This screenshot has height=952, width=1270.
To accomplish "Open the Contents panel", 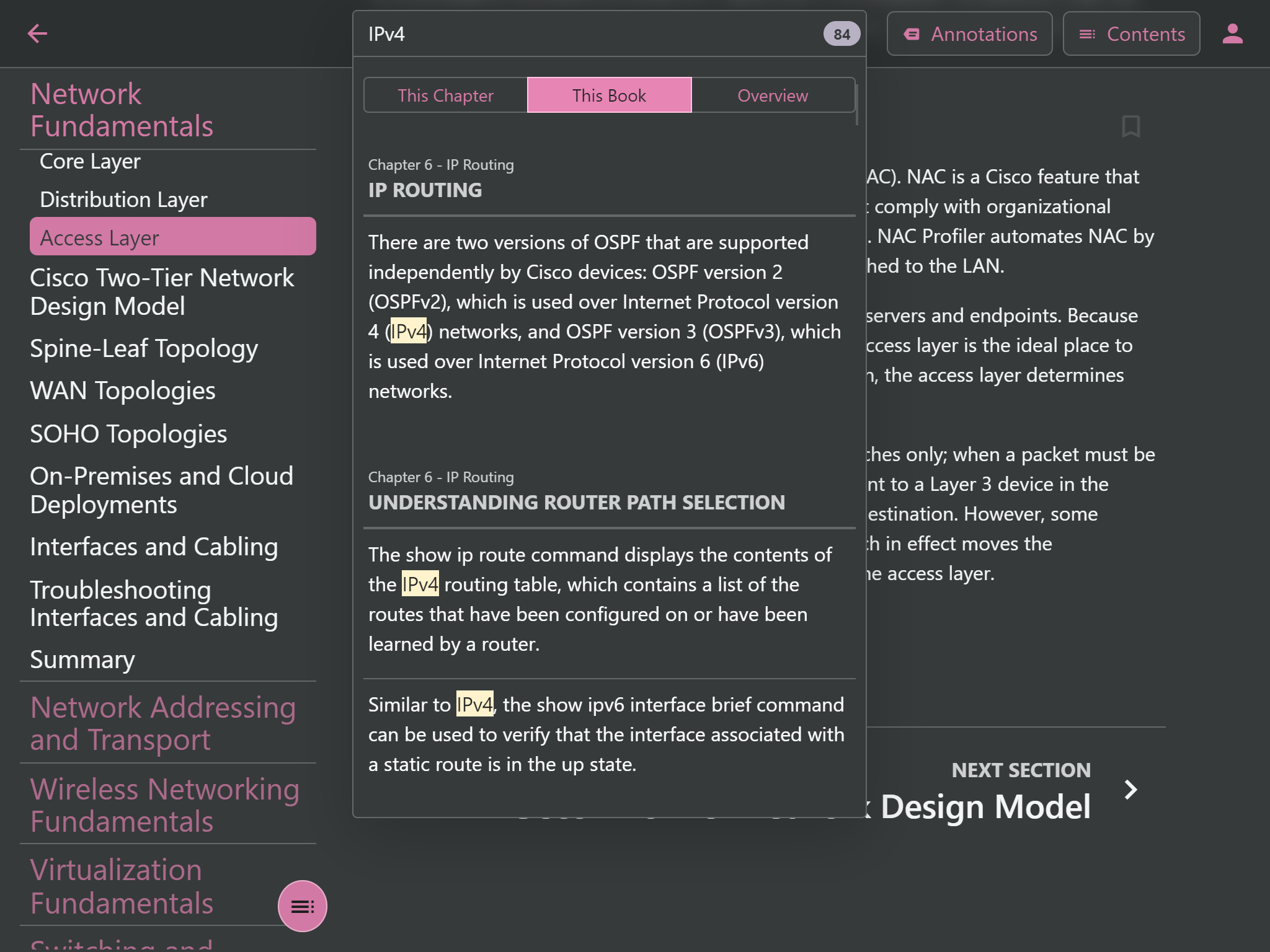I will point(1131,33).
